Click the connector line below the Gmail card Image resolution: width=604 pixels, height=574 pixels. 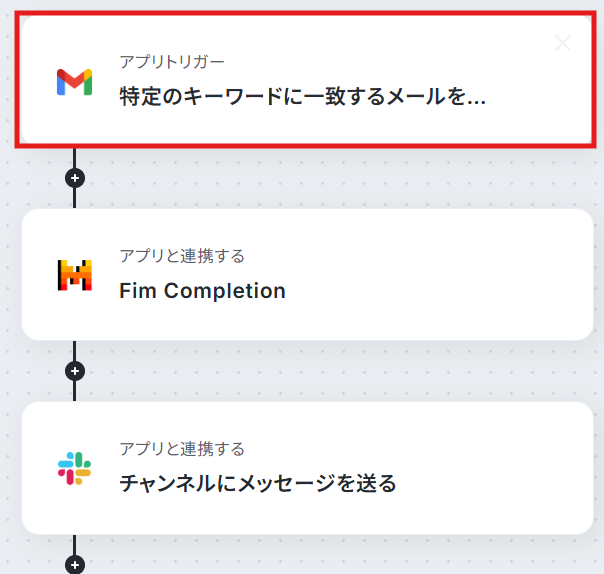point(74,158)
